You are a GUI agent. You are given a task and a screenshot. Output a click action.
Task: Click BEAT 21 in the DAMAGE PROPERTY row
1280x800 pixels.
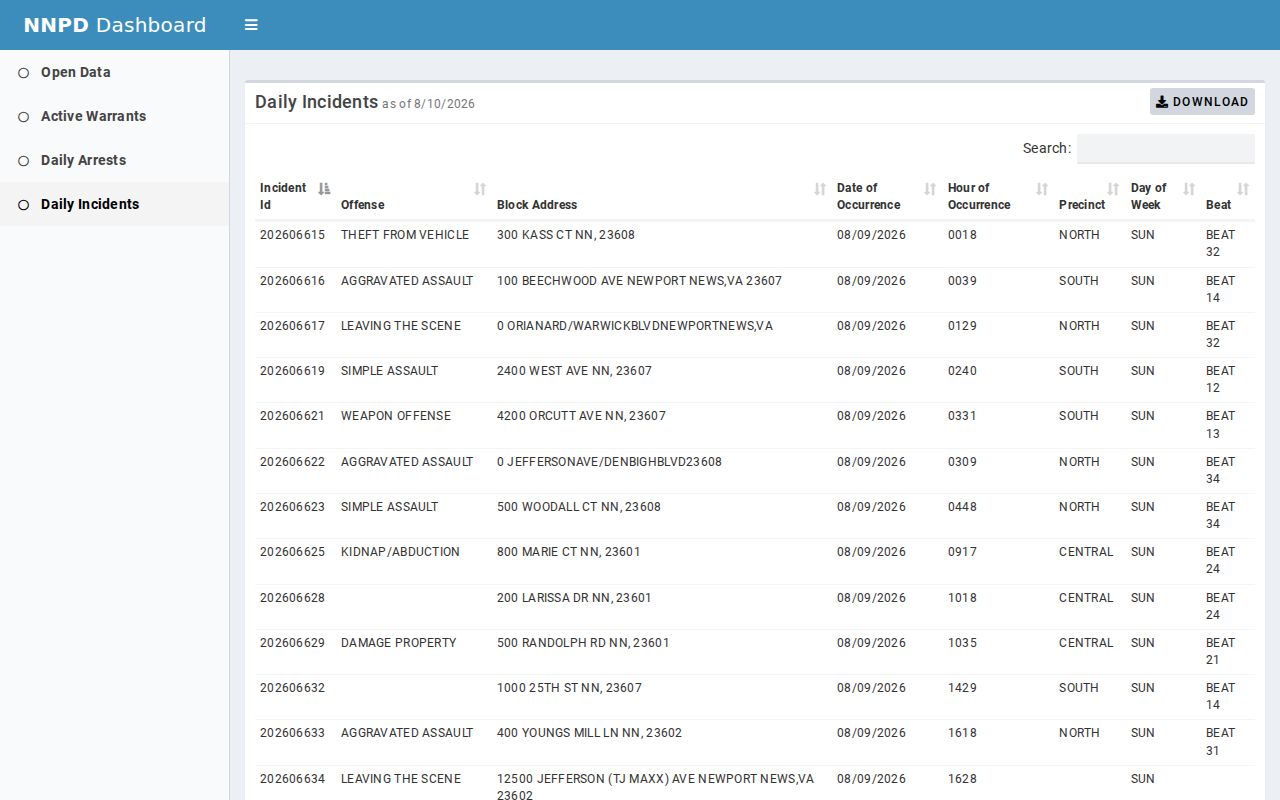click(x=1220, y=651)
